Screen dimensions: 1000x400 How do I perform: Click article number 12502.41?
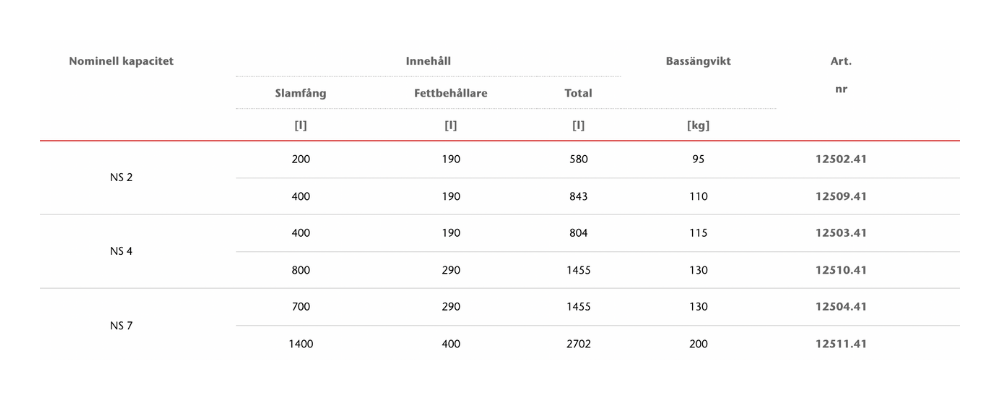coord(841,159)
